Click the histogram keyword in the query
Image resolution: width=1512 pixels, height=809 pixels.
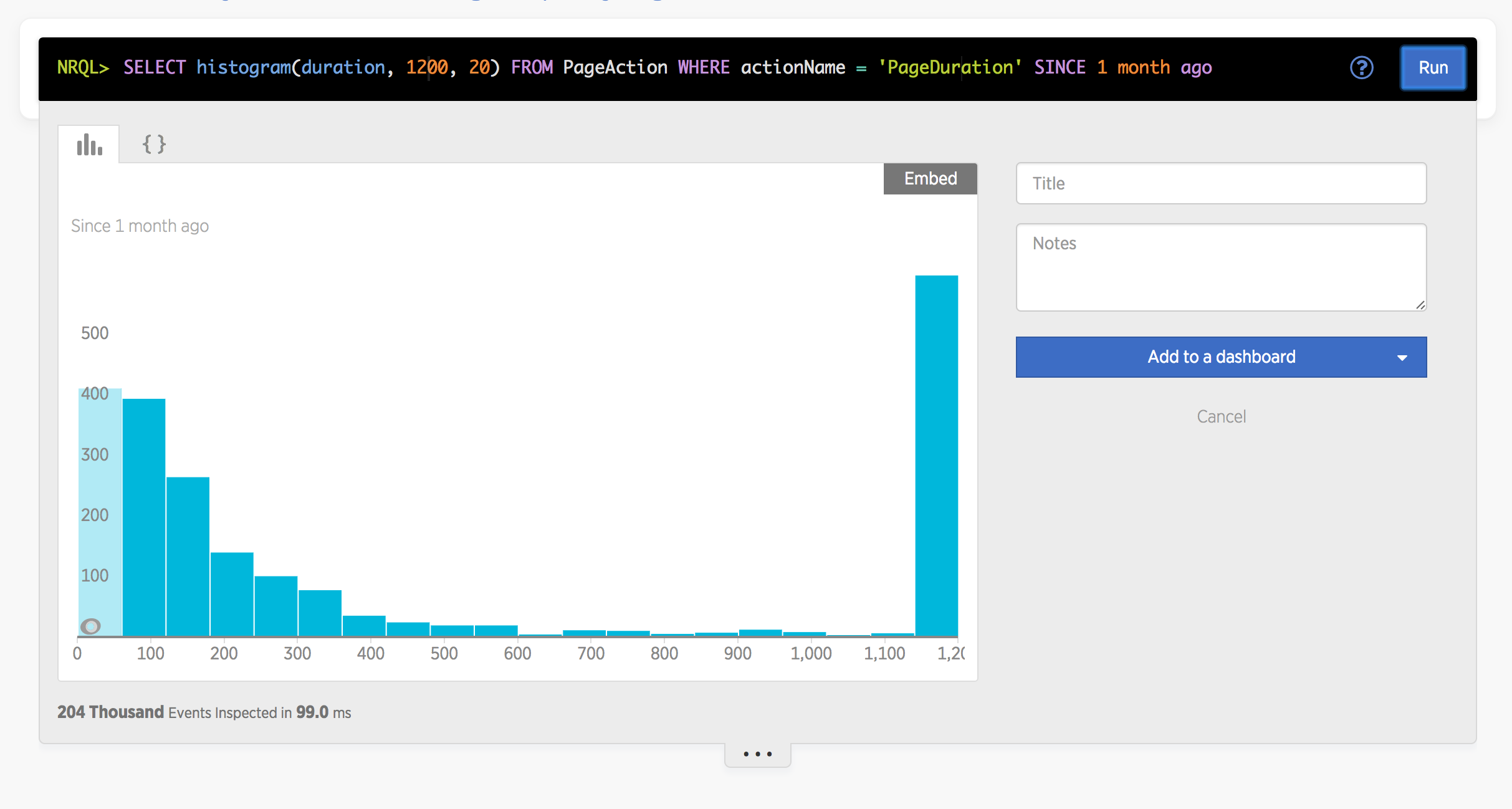pos(243,67)
